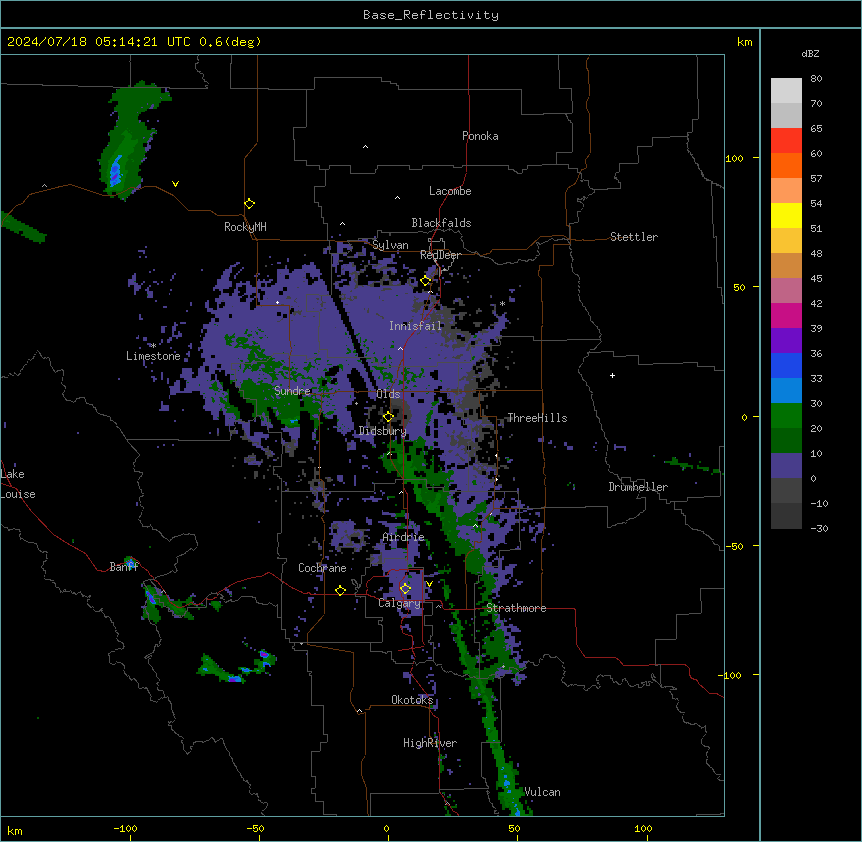Click the Calgary label
The height and width of the screenshot is (842, 862).
399,603
